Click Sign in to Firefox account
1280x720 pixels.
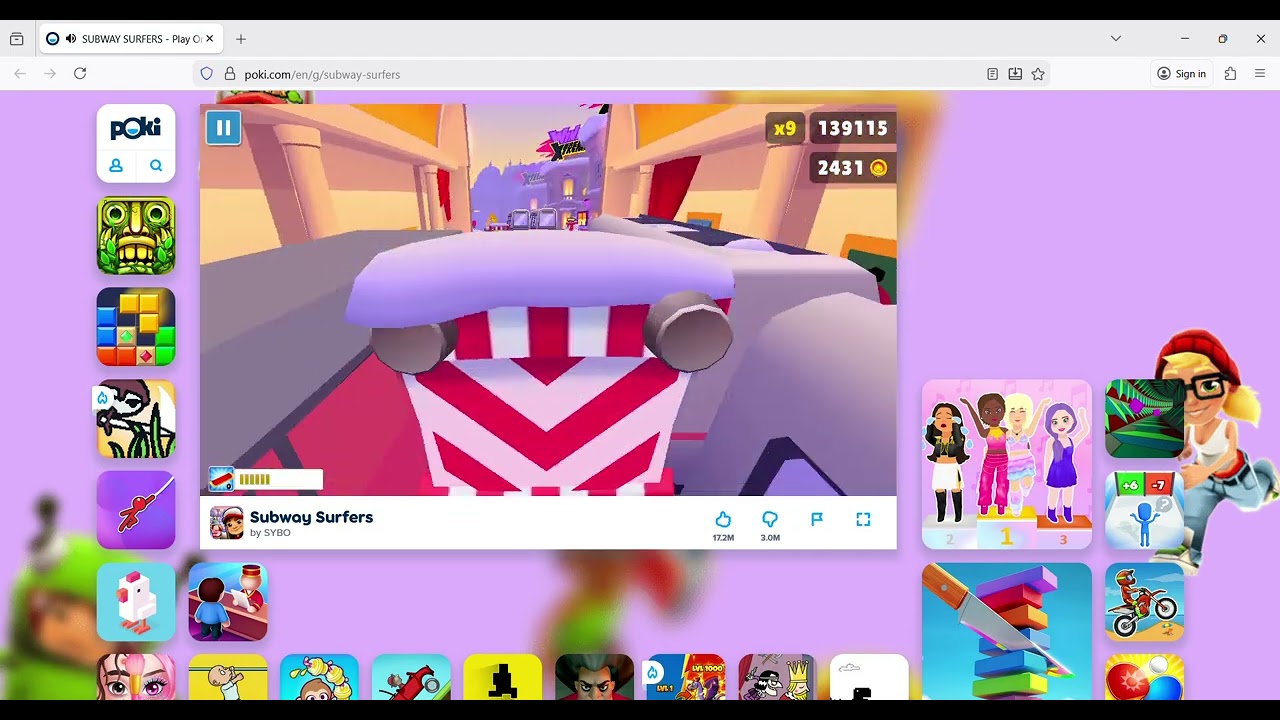[x=1181, y=73]
